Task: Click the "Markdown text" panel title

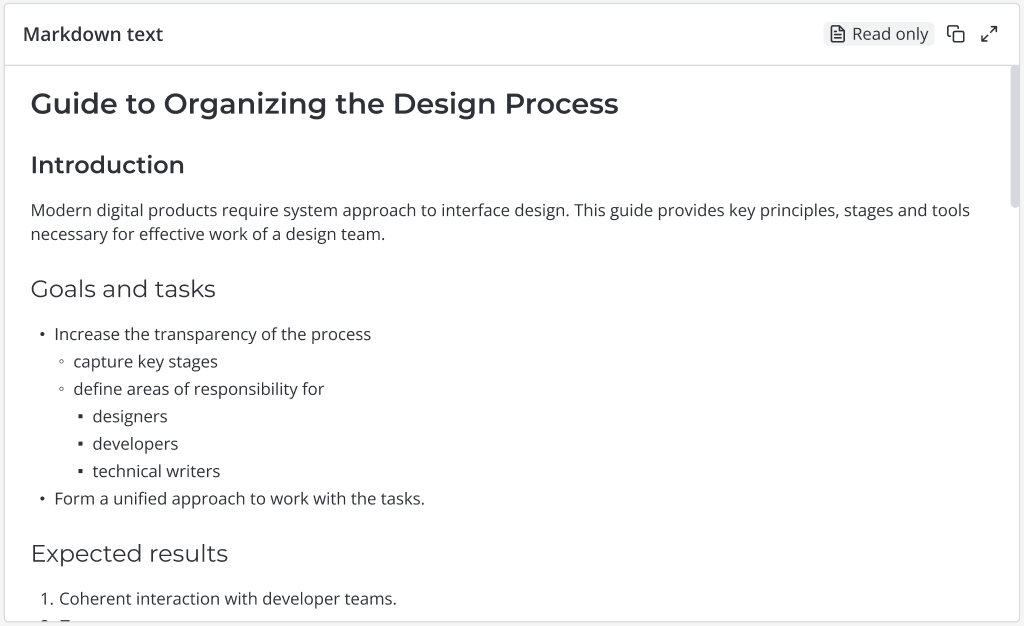Action: 93,34
